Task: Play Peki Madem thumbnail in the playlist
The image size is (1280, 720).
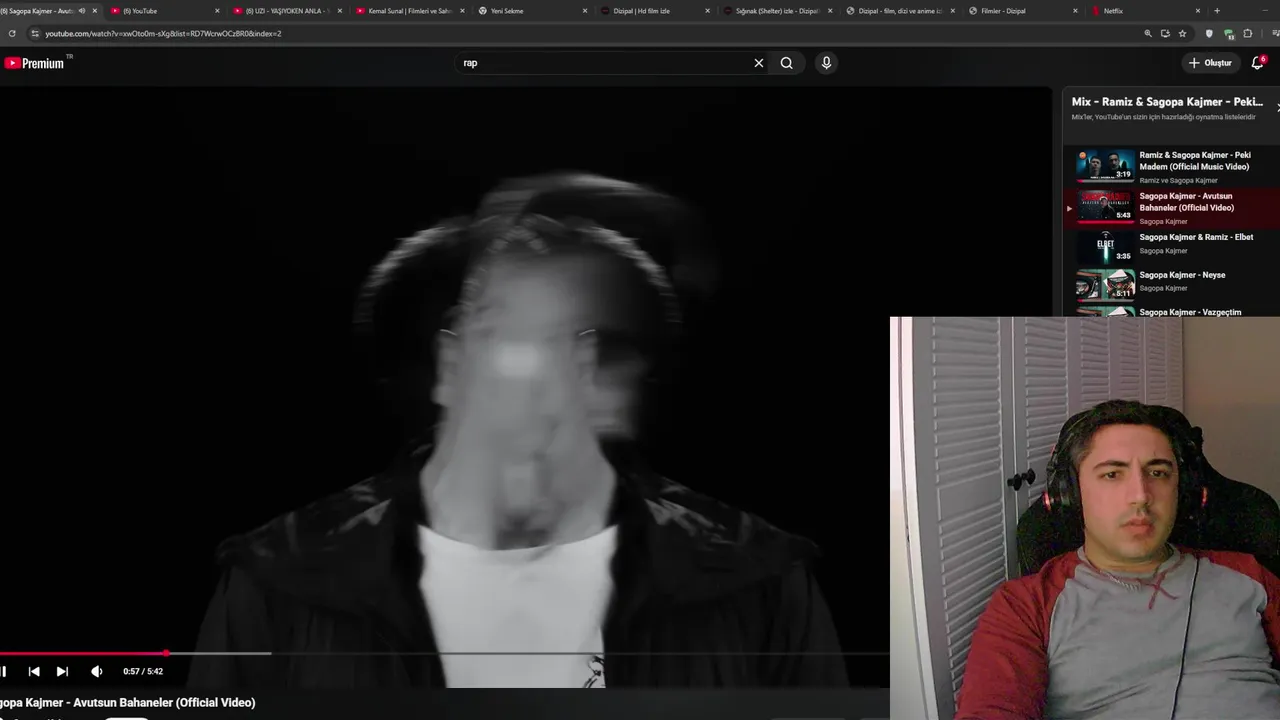Action: [x=1105, y=165]
